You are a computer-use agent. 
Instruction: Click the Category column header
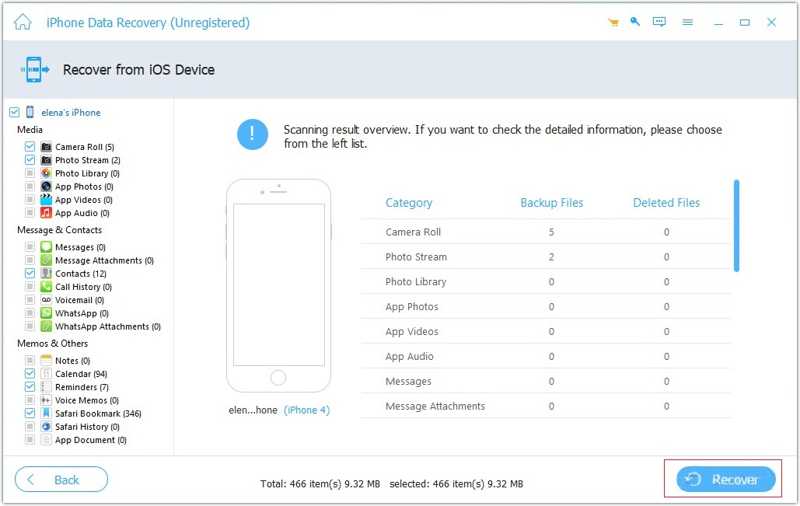tap(409, 203)
